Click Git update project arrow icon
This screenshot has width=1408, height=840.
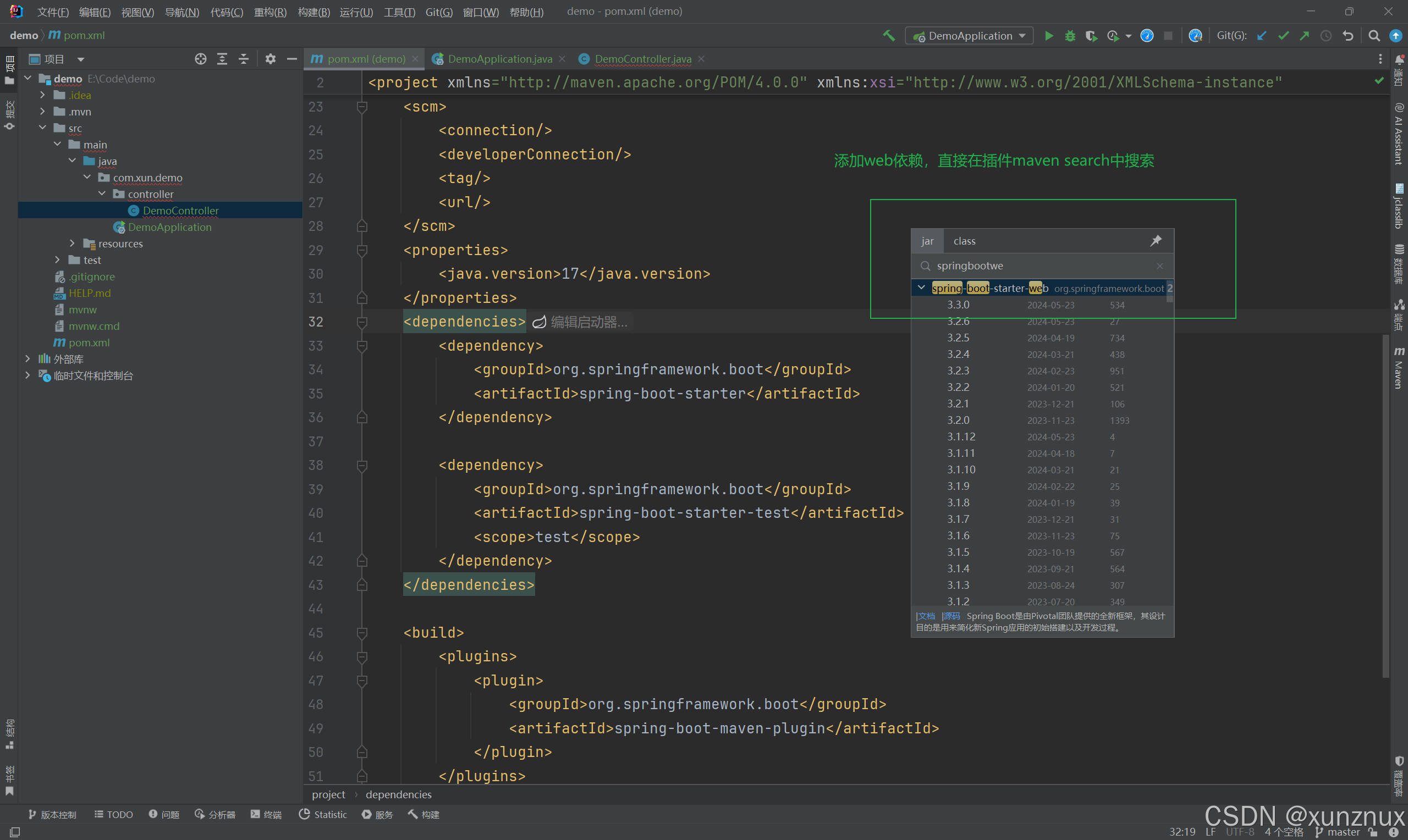1261,36
